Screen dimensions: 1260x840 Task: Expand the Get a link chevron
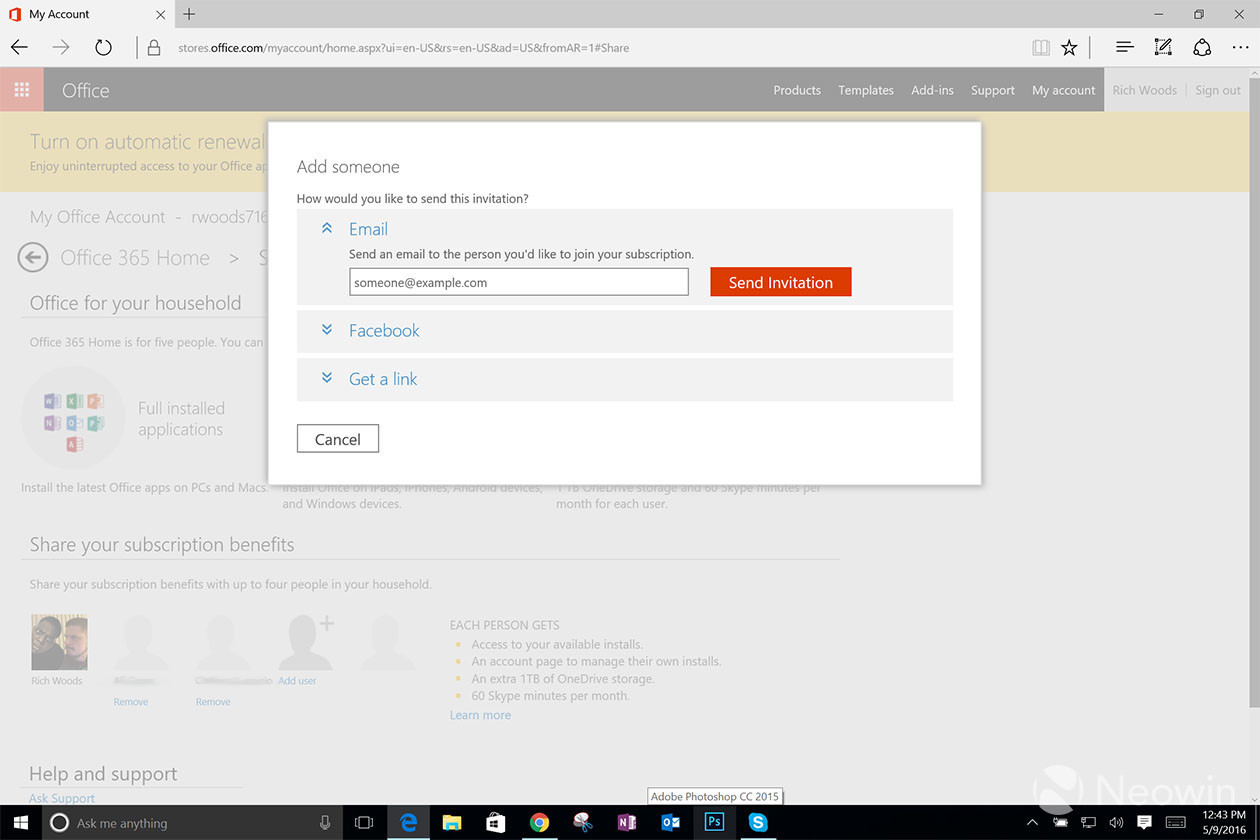(x=326, y=378)
